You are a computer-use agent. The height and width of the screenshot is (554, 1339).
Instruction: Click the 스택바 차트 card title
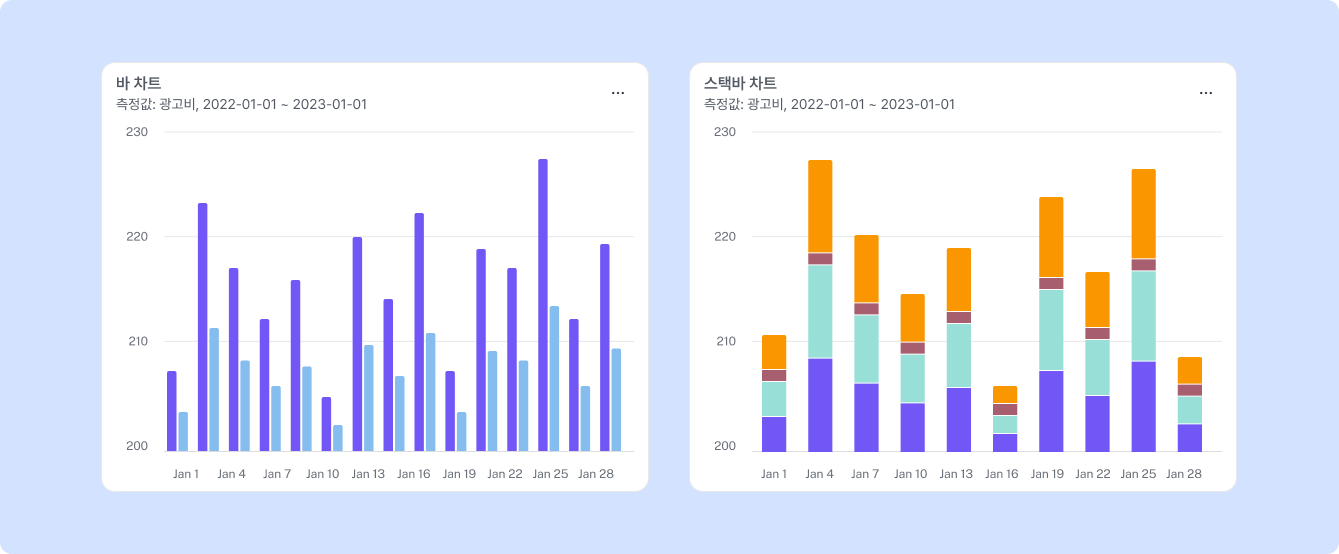click(x=740, y=83)
